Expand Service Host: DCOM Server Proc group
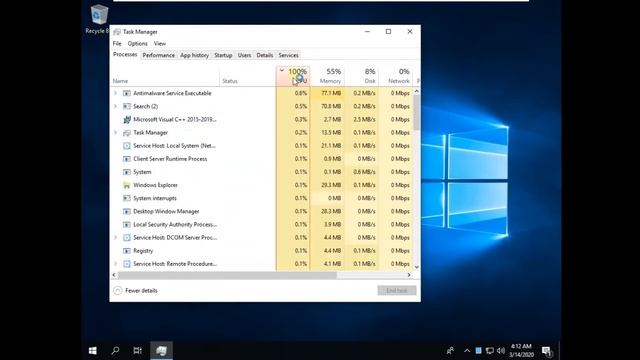Screen dimensions: 640x360 pos(116,238)
